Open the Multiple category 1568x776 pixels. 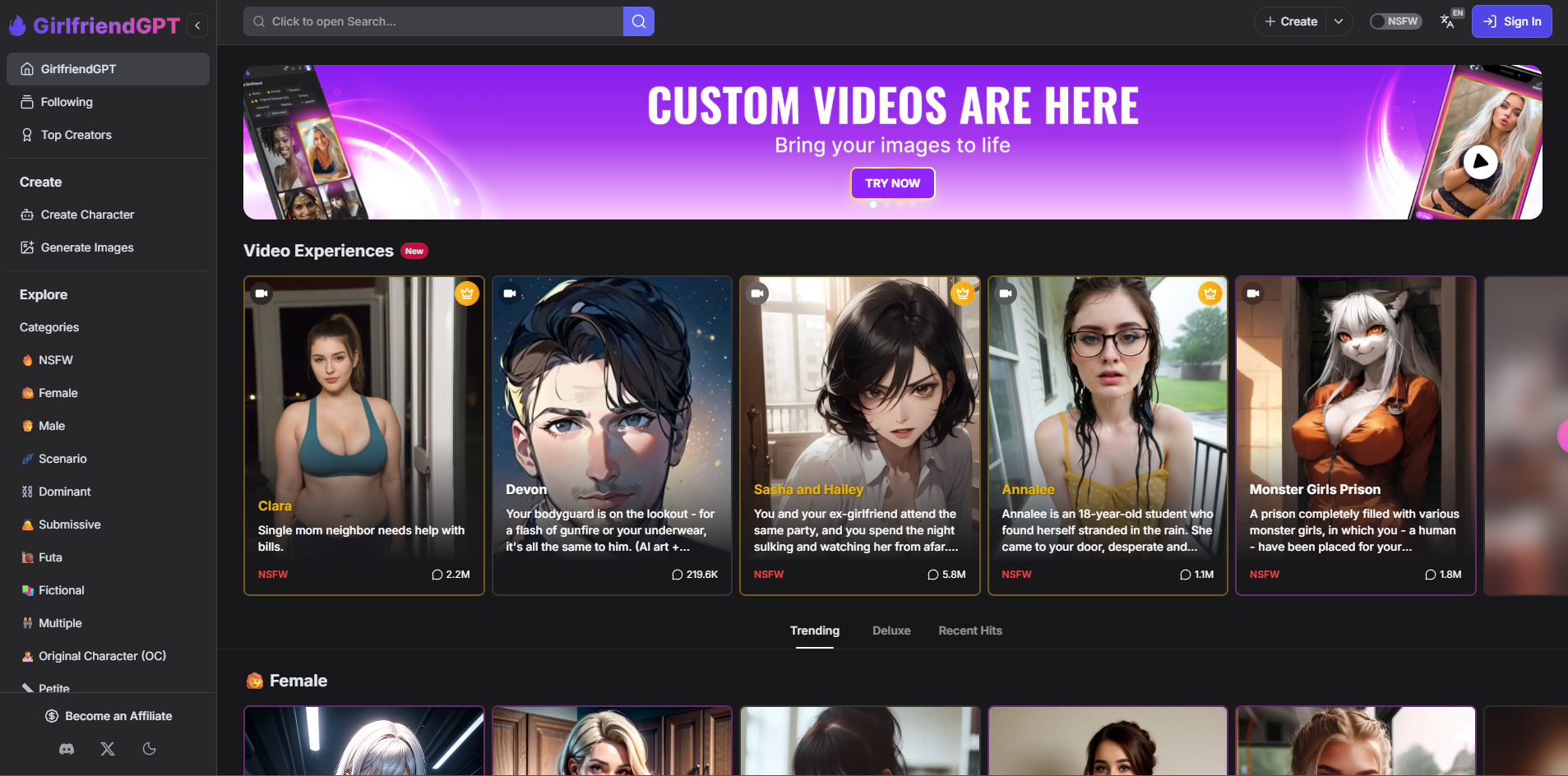(108, 623)
